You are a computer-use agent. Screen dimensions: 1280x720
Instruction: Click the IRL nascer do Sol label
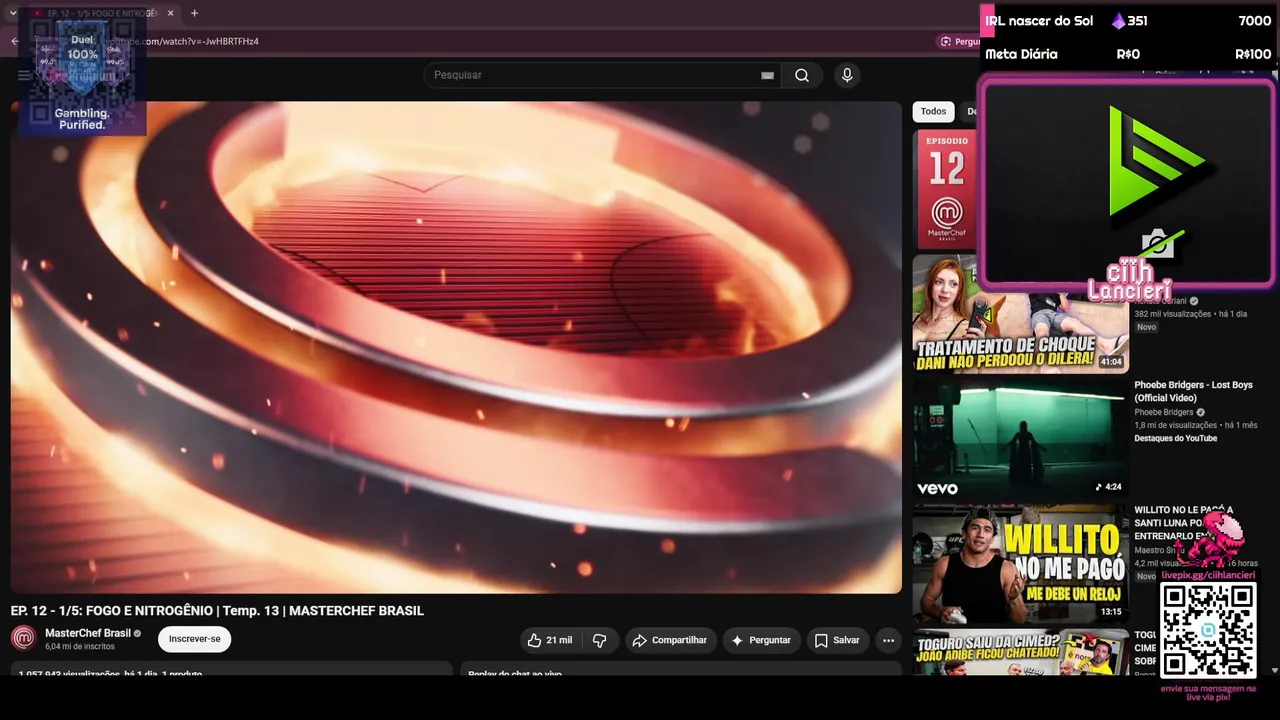point(1039,21)
